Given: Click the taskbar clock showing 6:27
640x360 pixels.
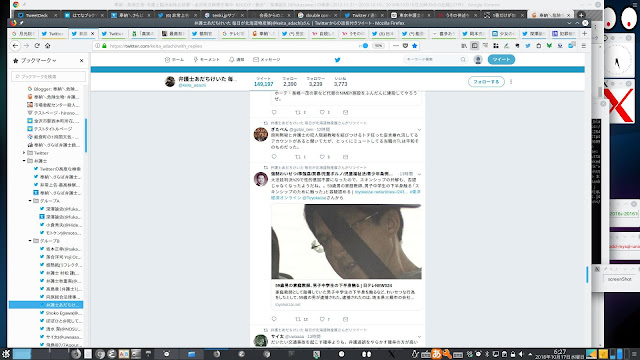Looking at the screenshot, I should (x=560, y=354).
